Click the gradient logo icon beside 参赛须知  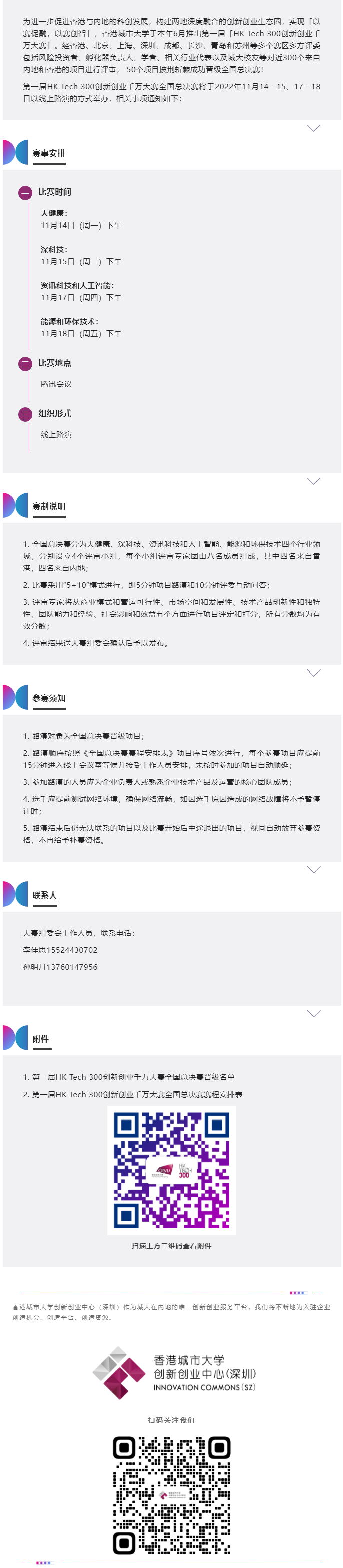pyautogui.click(x=15, y=697)
